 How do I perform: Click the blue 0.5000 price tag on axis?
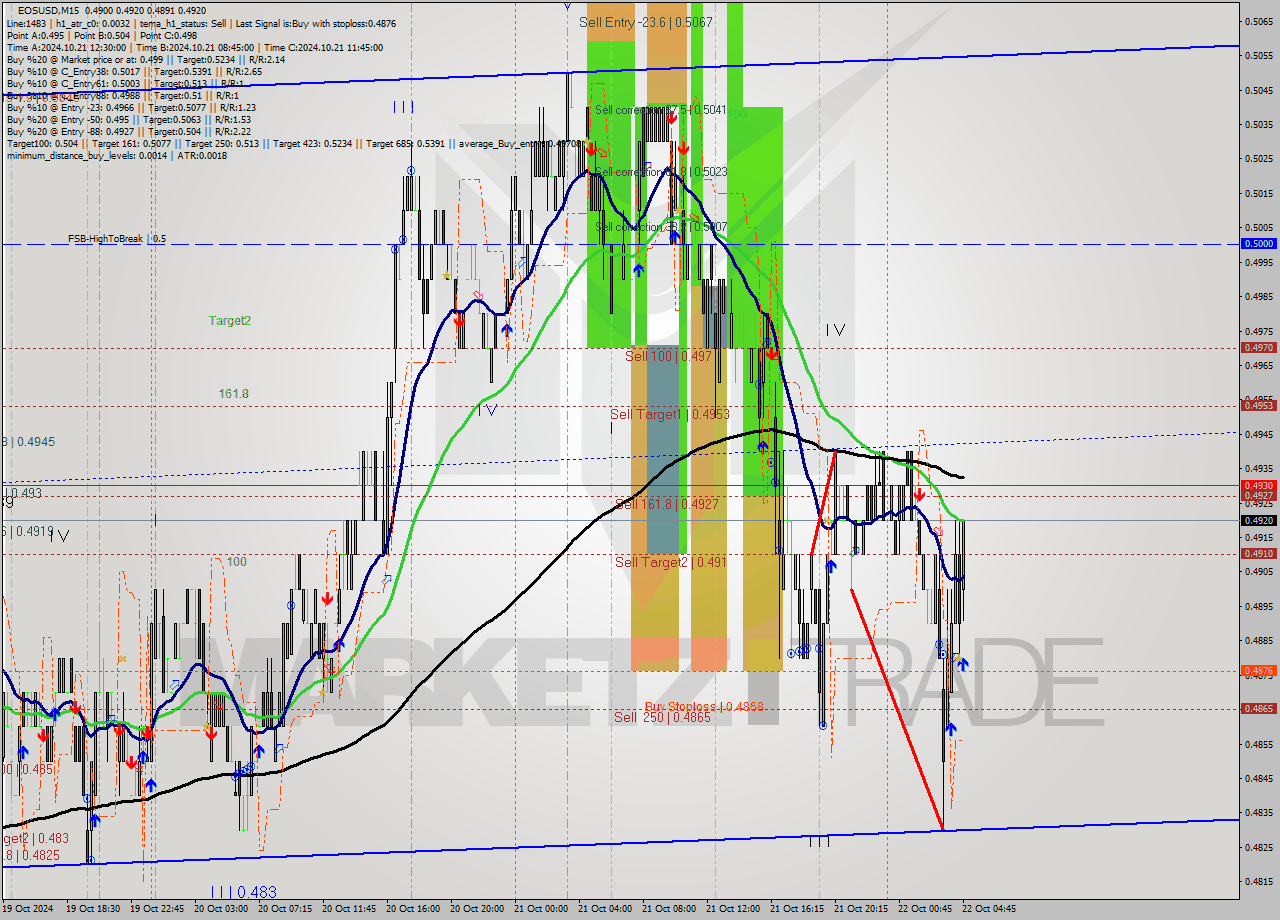coord(1257,243)
